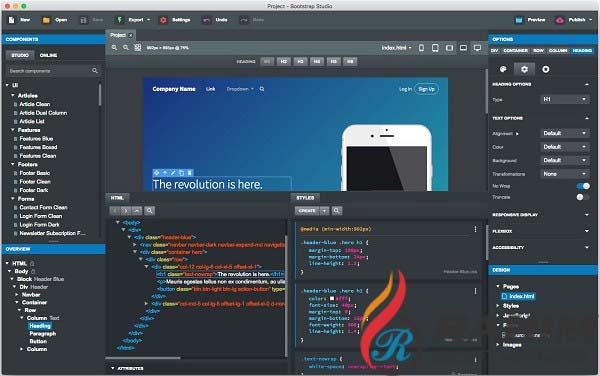Click the Sign Up button on page
Image resolution: width=600 pixels, height=376 pixels.
coord(426,89)
